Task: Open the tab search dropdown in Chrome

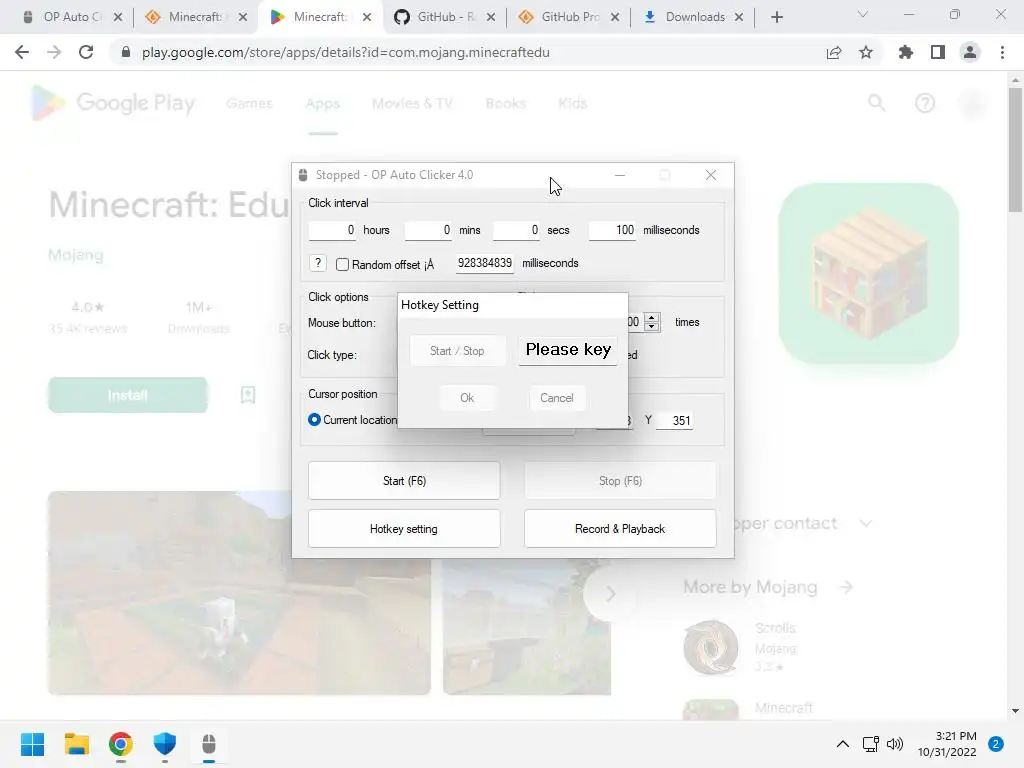Action: (863, 14)
